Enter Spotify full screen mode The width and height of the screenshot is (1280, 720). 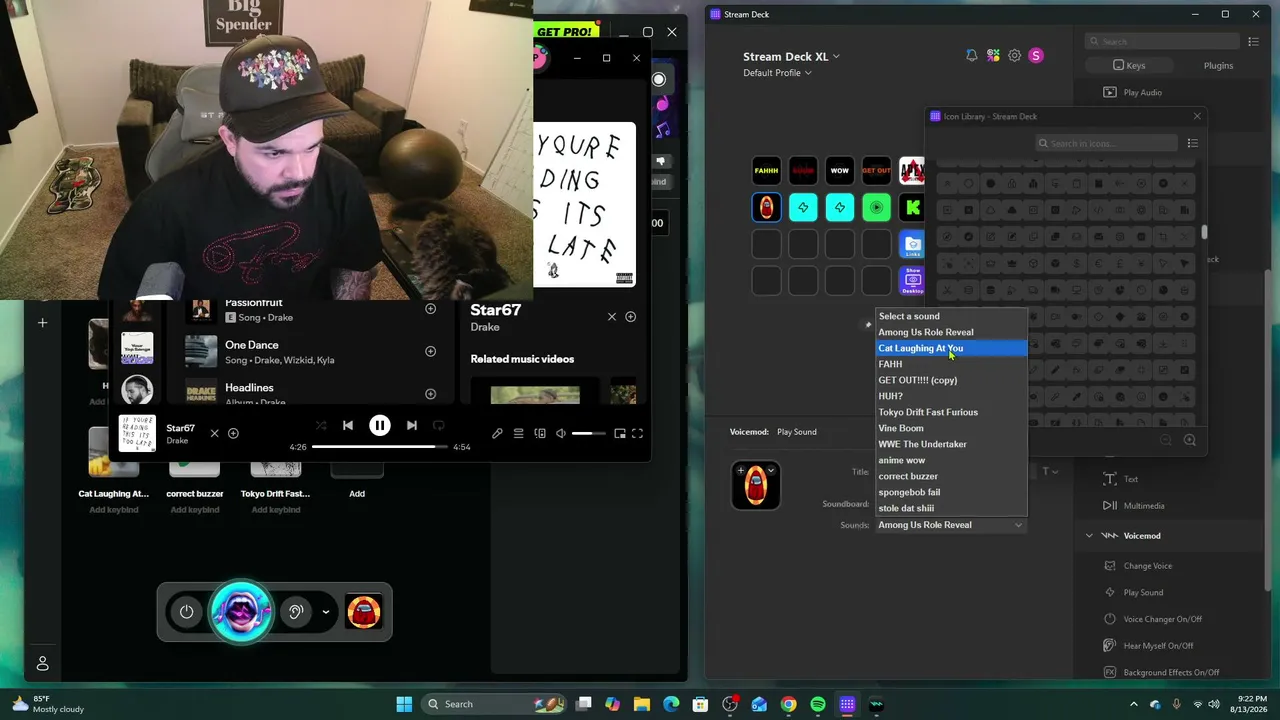click(637, 433)
